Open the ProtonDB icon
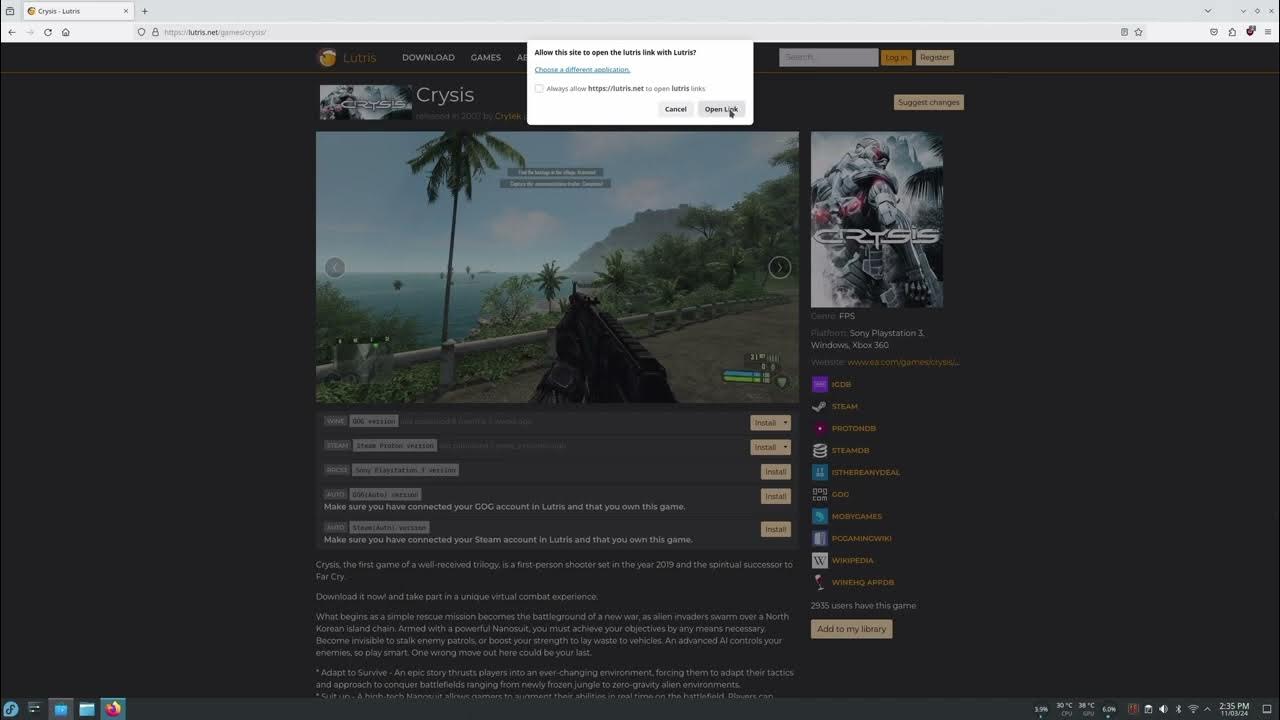 coord(820,428)
